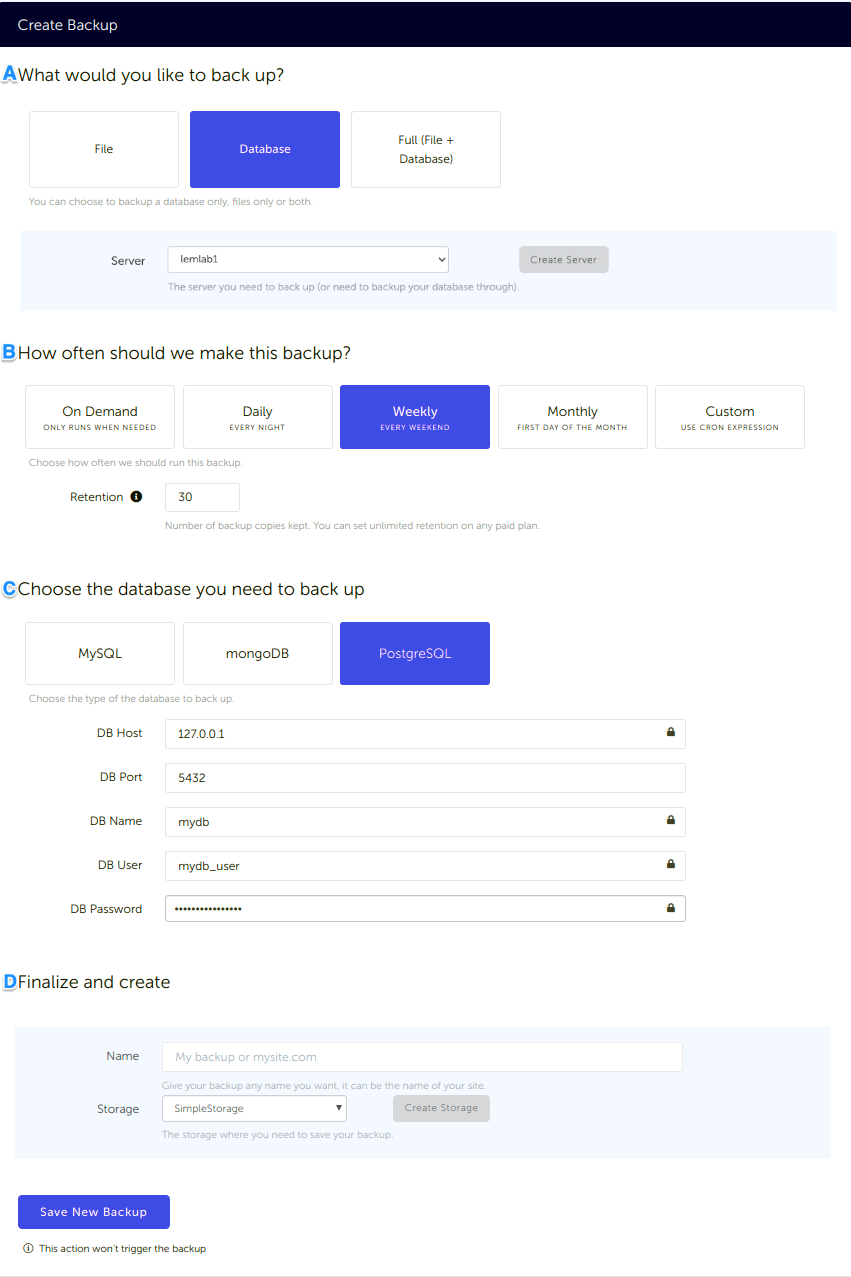Open the Server dropdown showing lemlab1
Image resolution: width=851 pixels, height=1277 pixels.
click(307, 258)
